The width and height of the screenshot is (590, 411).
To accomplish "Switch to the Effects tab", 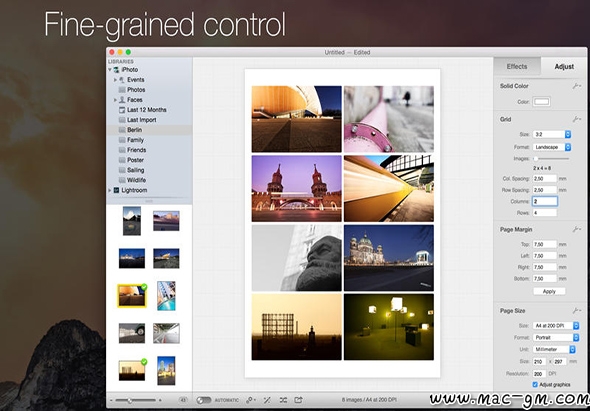I will pos(517,67).
